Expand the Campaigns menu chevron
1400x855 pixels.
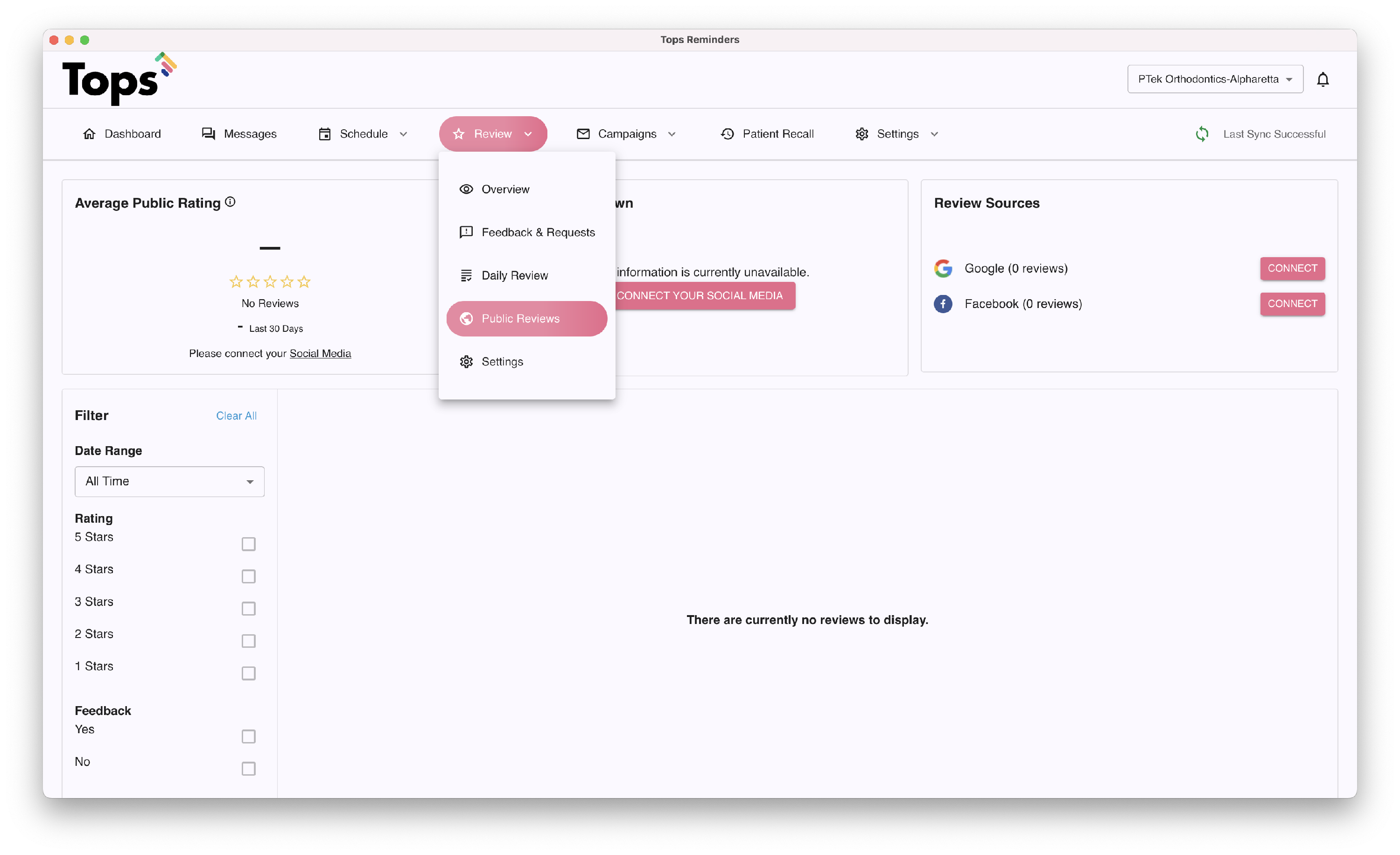[672, 134]
